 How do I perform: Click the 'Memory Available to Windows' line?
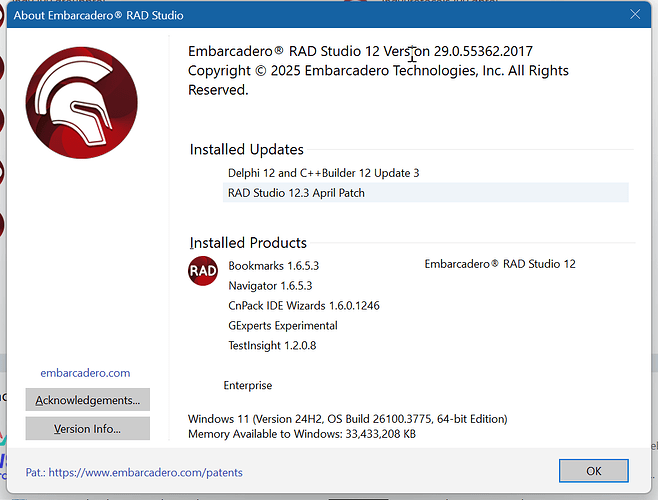(x=302, y=434)
